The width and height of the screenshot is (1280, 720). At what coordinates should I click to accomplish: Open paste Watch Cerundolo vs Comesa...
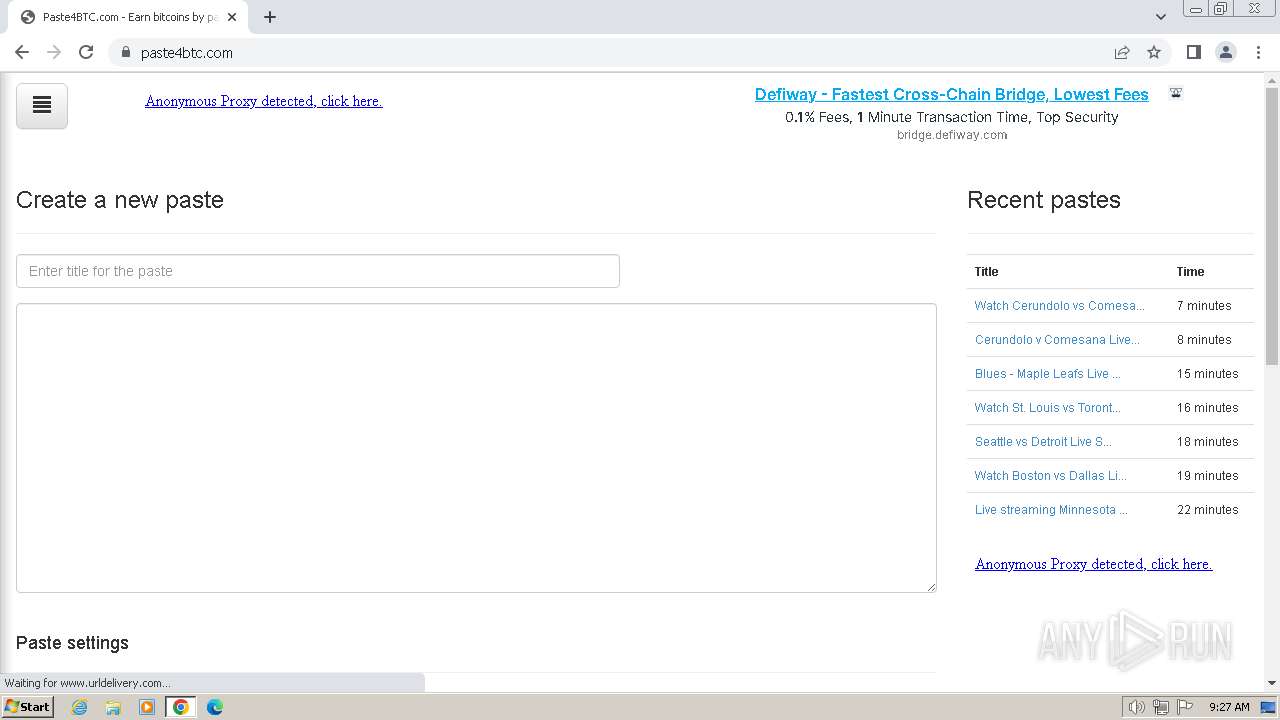pos(1059,306)
